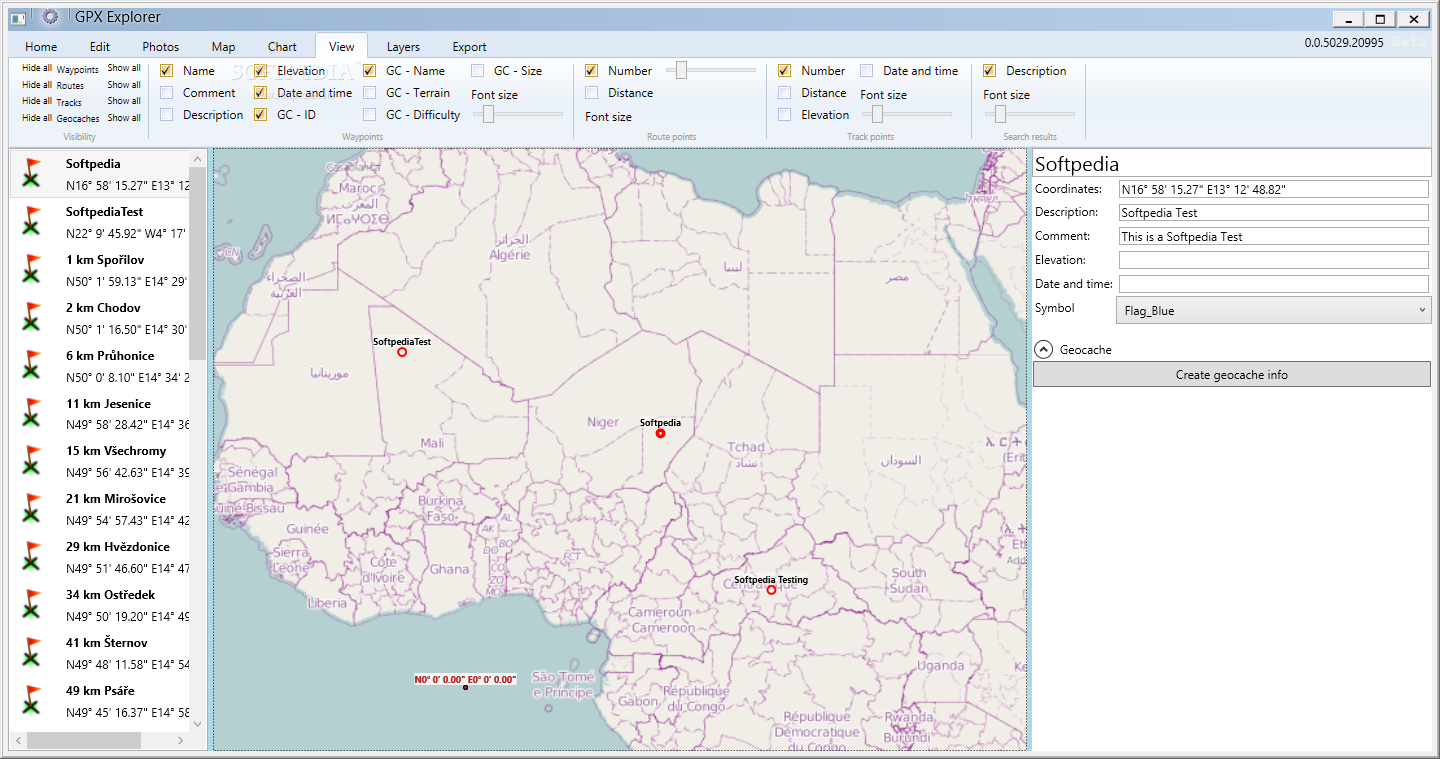Enable track points Date and time checkbox
1440x759 pixels.
click(867, 71)
